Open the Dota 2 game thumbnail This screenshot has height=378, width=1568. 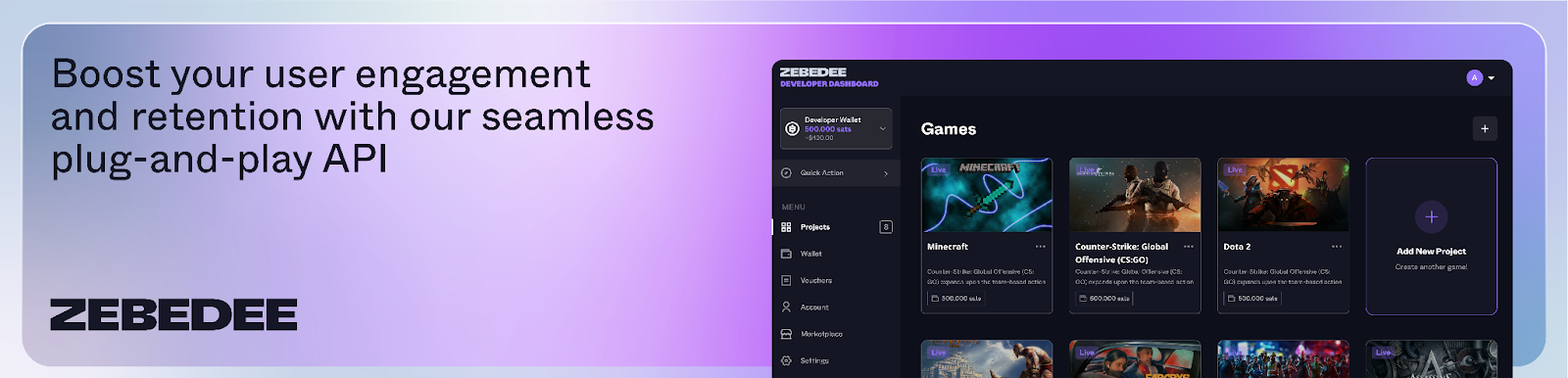pyautogui.click(x=1283, y=195)
